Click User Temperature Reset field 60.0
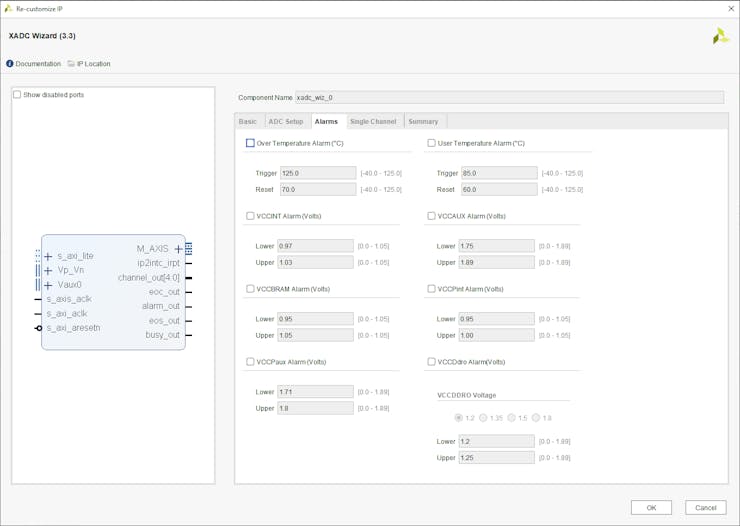Viewport: 740px width, 526px height. [x=499, y=189]
